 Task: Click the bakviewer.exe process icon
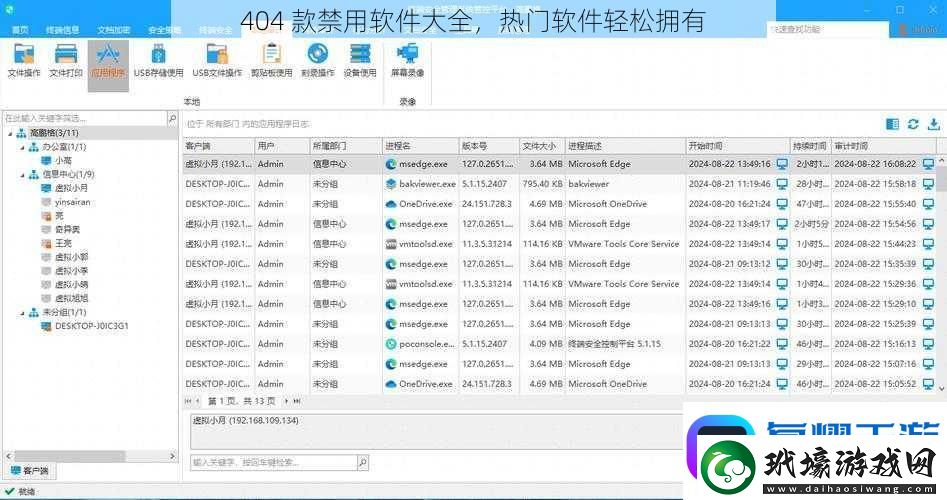(391, 184)
